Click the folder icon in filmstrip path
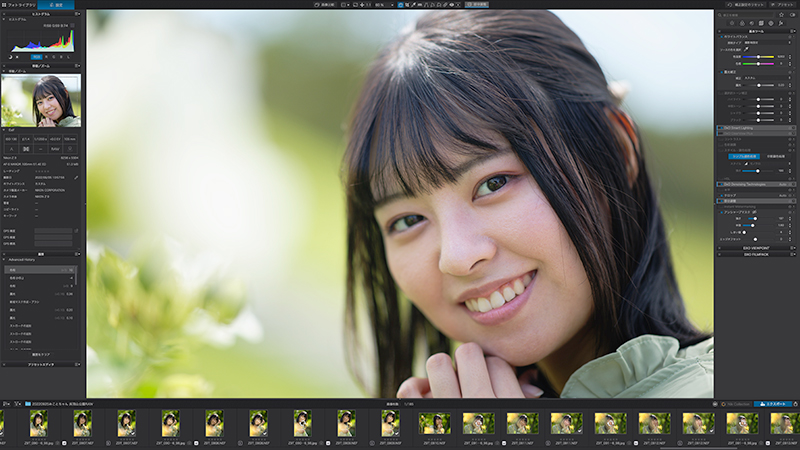This screenshot has height=450, width=800. click(x=28, y=404)
